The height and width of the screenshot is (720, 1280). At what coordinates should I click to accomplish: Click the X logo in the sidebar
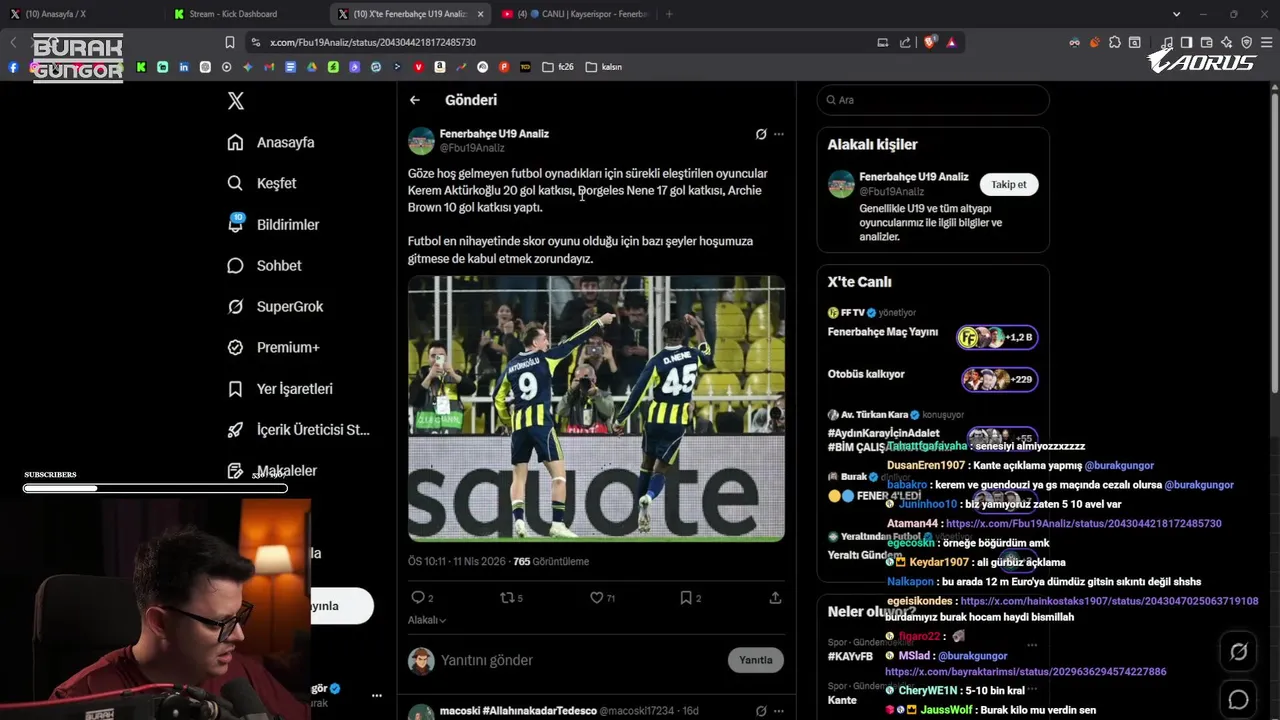pyautogui.click(x=235, y=100)
